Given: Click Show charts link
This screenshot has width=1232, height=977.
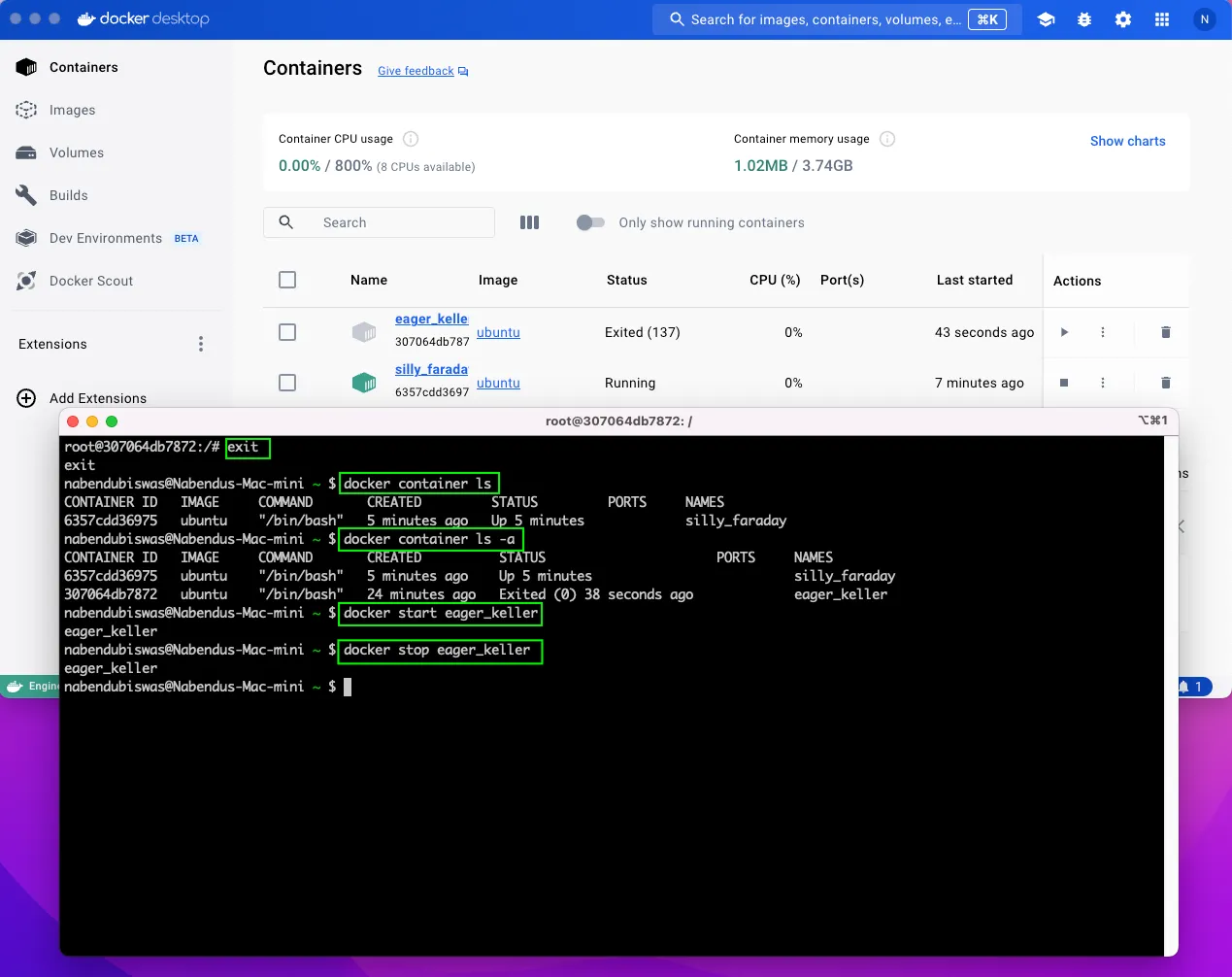Looking at the screenshot, I should pos(1127,141).
